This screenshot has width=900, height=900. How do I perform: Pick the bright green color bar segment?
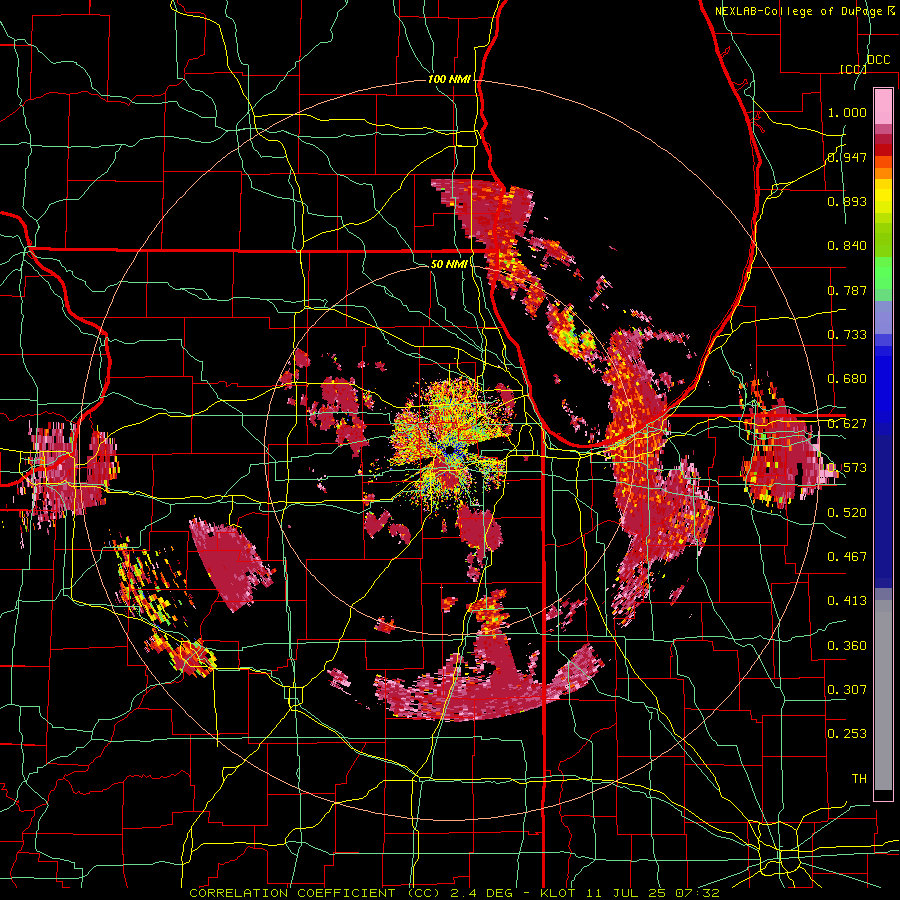pos(883,273)
